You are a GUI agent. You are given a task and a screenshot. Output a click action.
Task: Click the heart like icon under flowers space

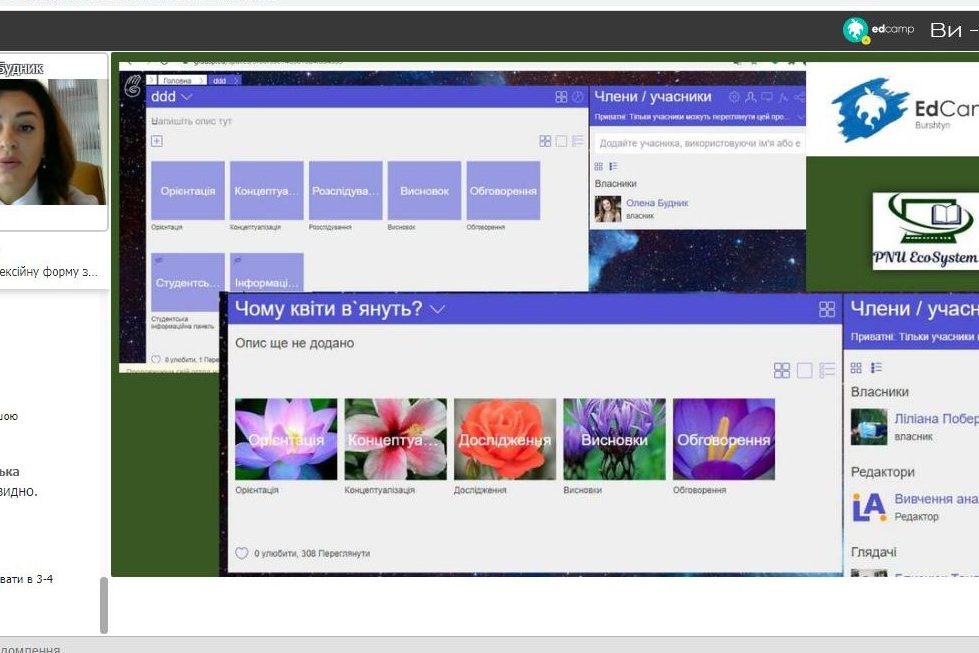(x=241, y=553)
